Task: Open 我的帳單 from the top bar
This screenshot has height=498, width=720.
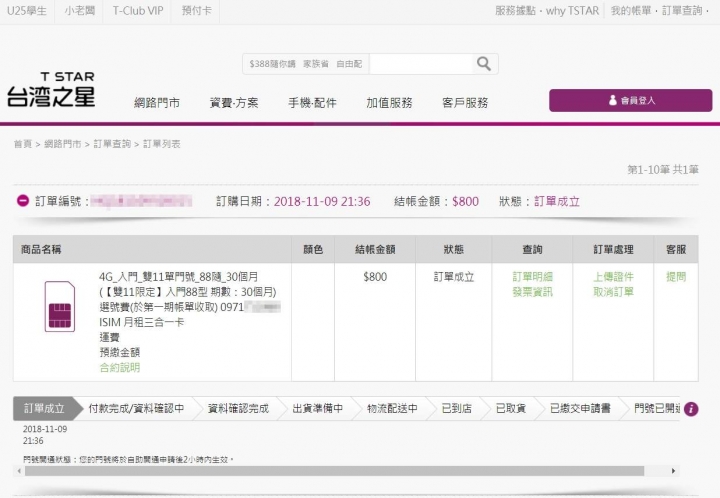Action: [x=631, y=11]
